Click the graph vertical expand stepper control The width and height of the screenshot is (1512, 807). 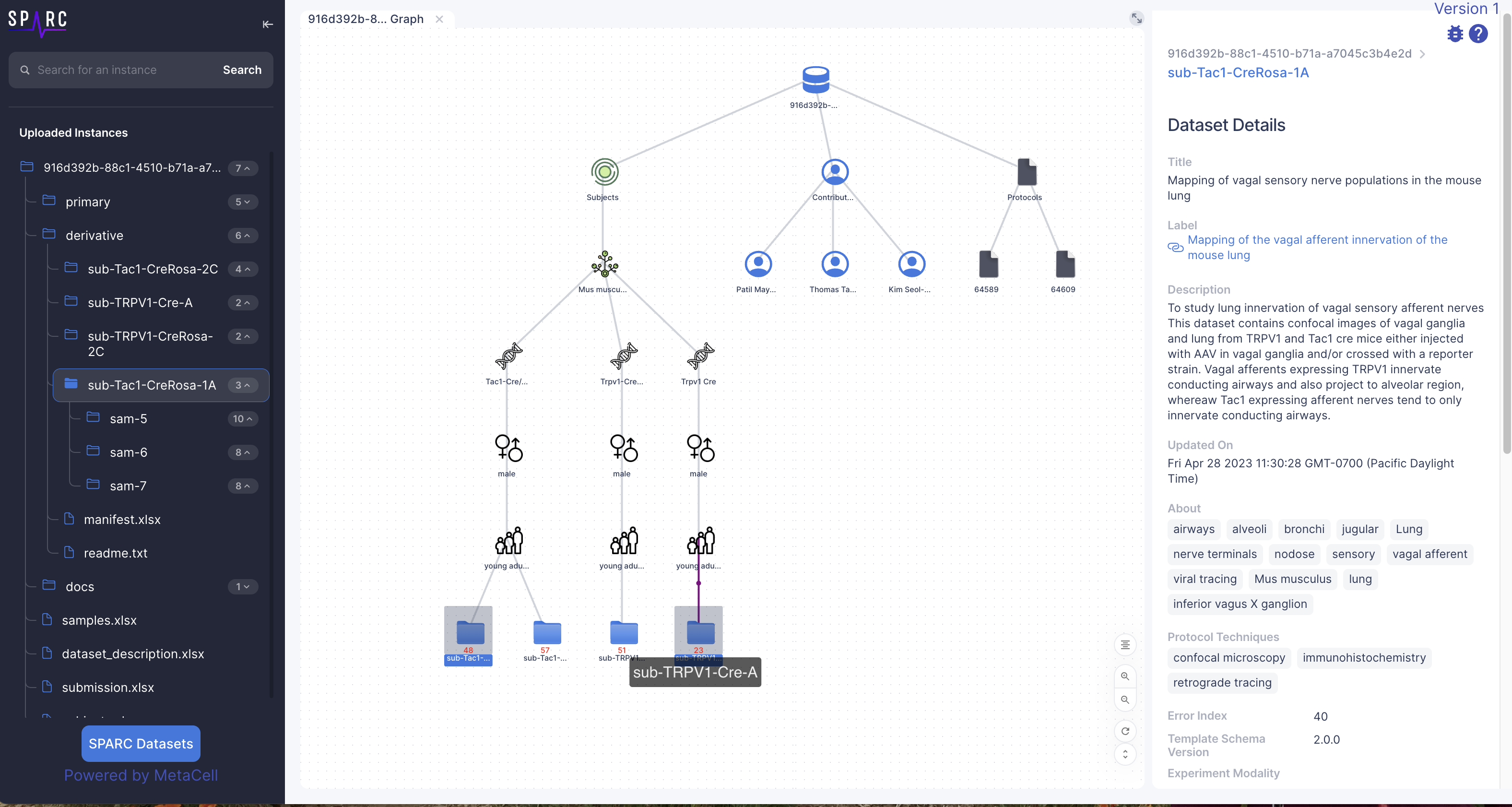point(1125,755)
